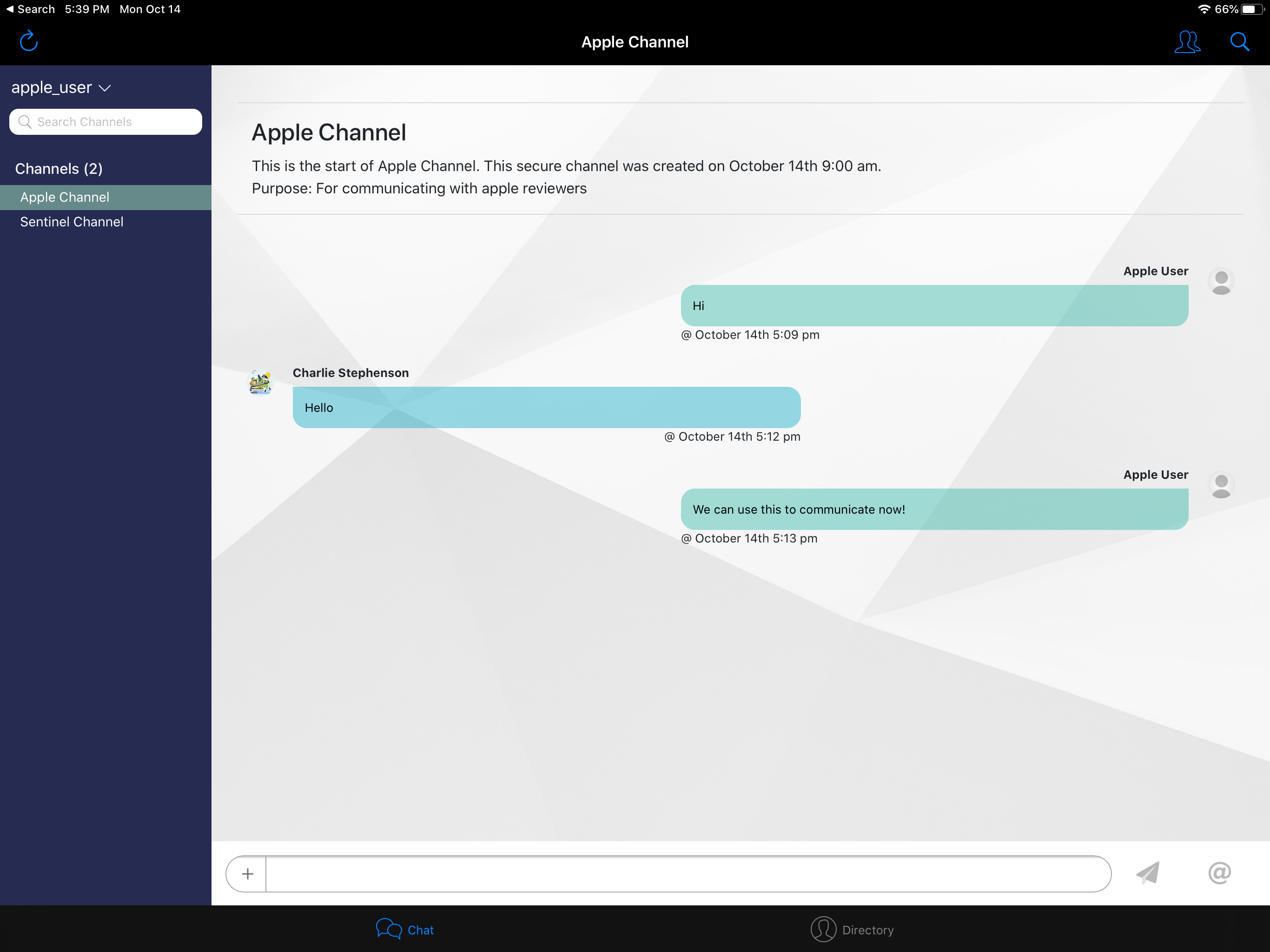Tap the 'Hi' message bubble
Viewport: 1270px width, 952px height.
point(934,305)
